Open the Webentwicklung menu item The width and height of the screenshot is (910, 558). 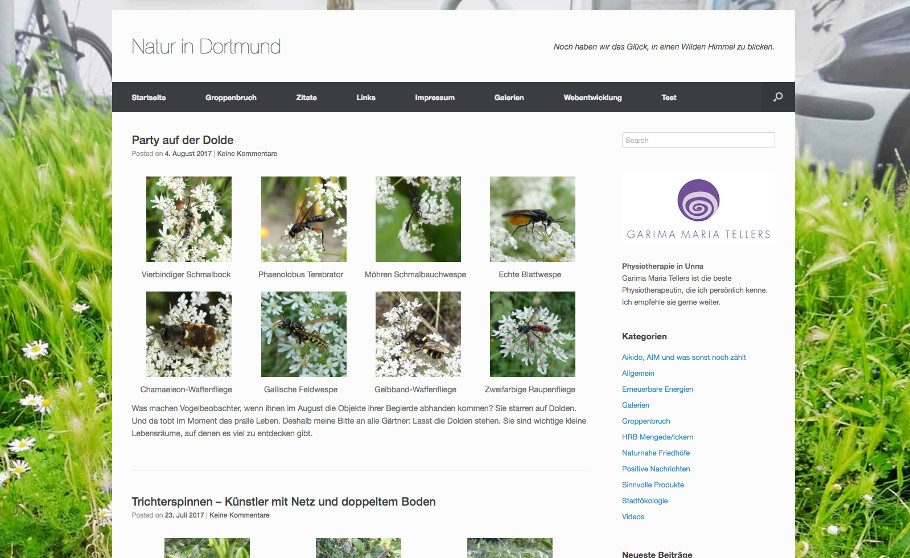[593, 98]
